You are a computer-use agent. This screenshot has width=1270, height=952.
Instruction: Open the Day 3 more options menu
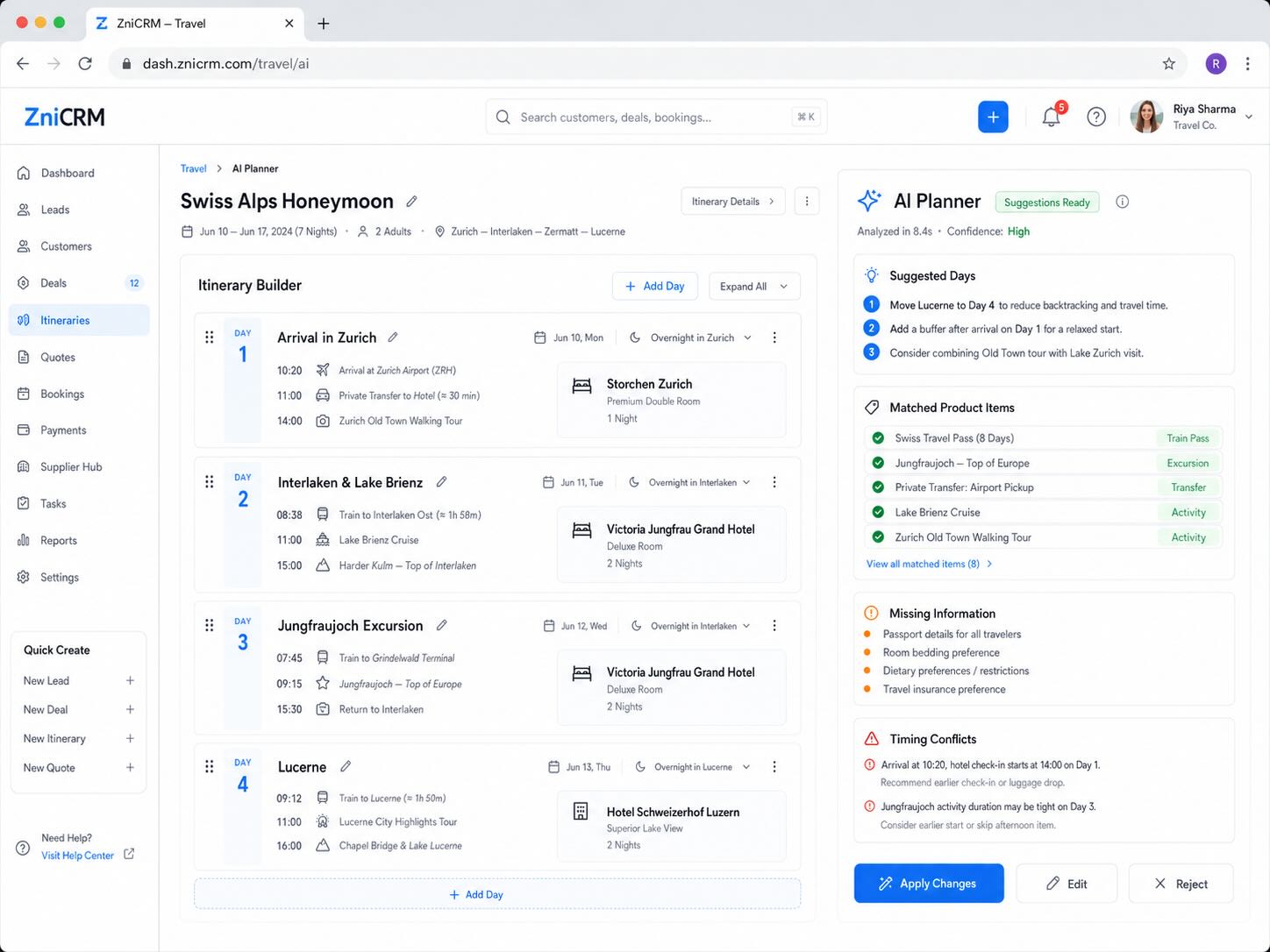(x=774, y=626)
